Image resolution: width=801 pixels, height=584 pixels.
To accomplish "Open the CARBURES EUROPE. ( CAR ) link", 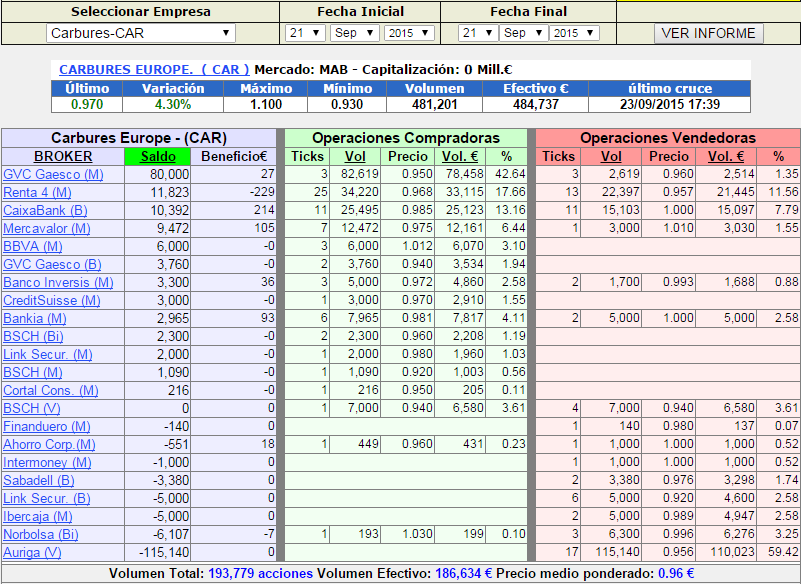I will [154, 69].
